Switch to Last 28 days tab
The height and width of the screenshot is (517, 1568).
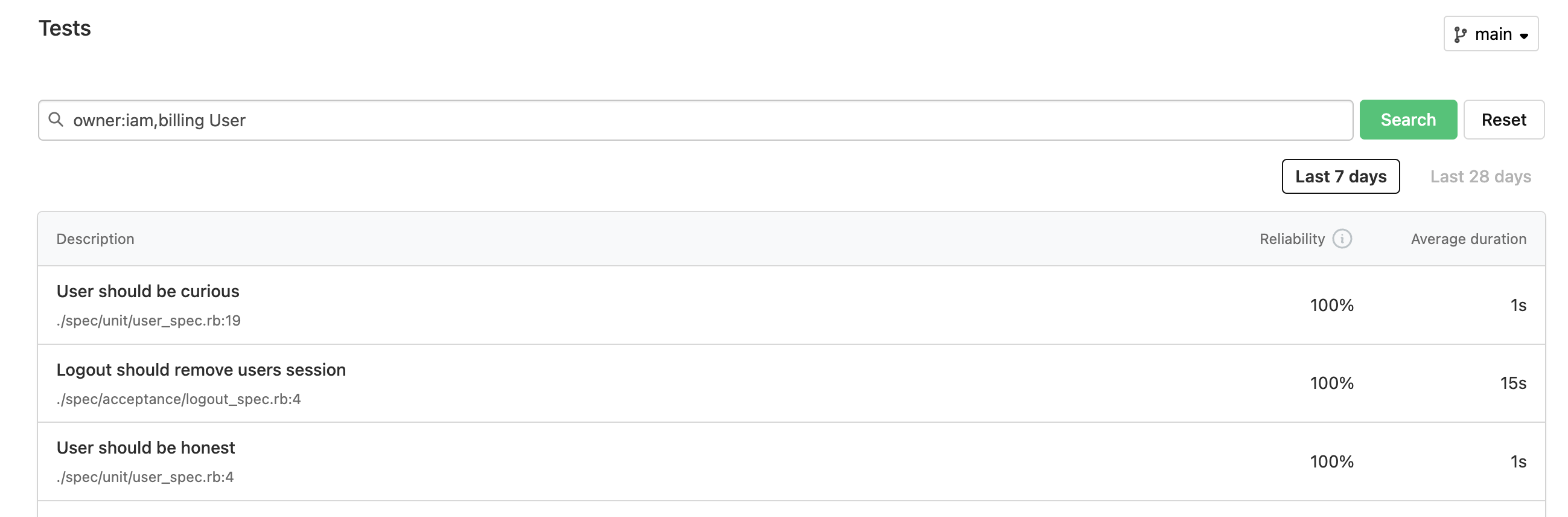pyautogui.click(x=1480, y=176)
